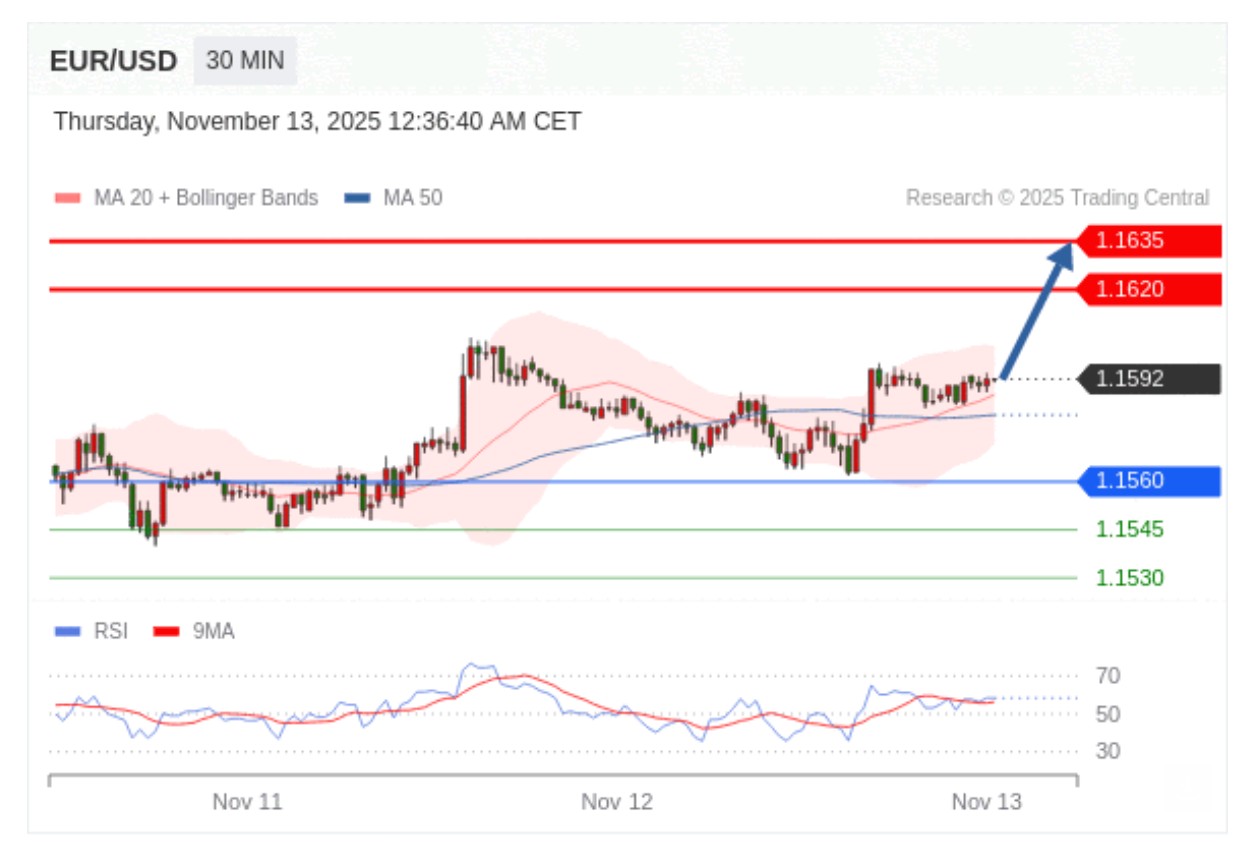Click the 1.1592 current price tag
This screenshot has width=1250, height=866.
1150,379
